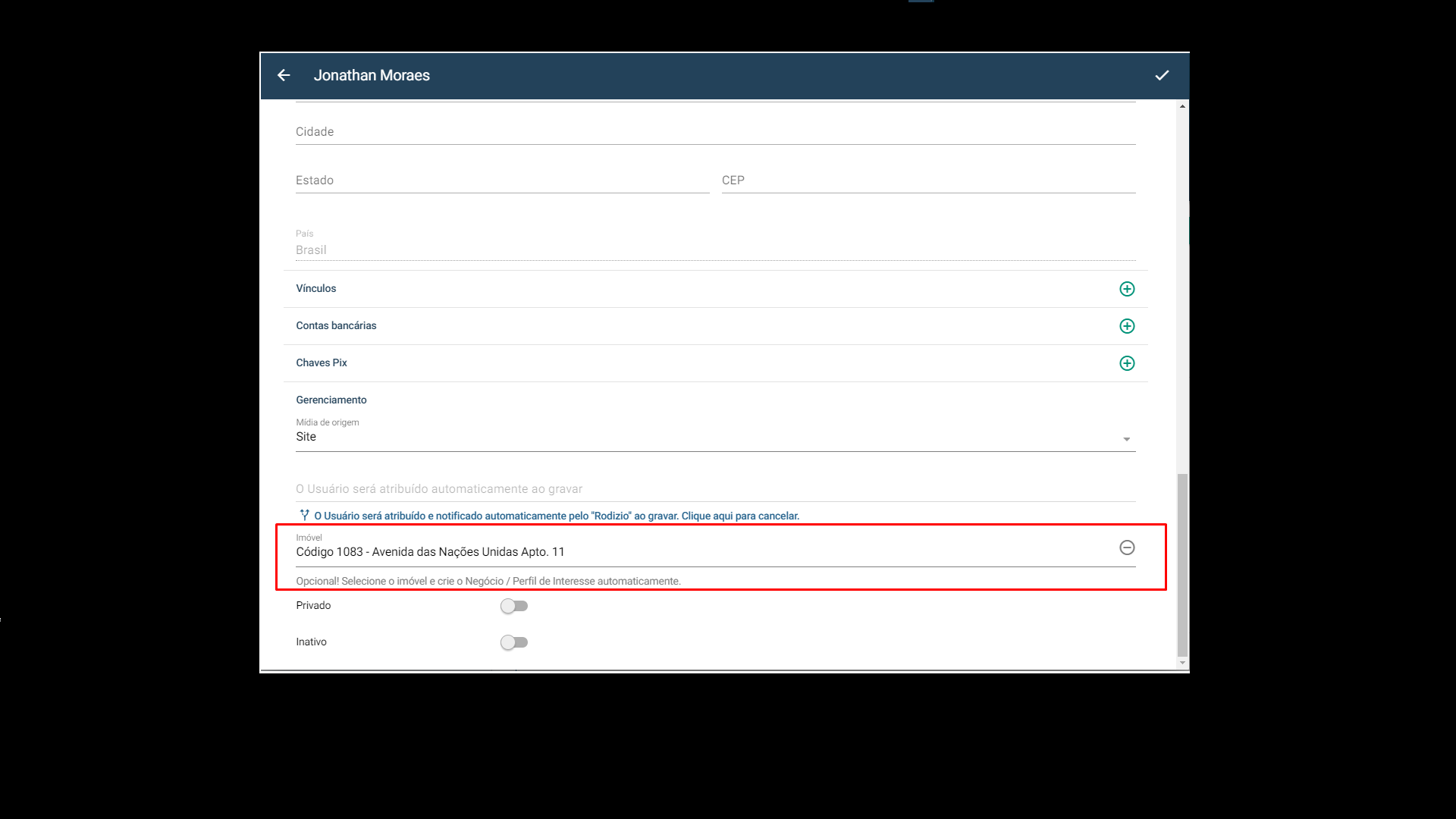Toggle the Privado switch
1456x819 pixels.
click(x=514, y=606)
